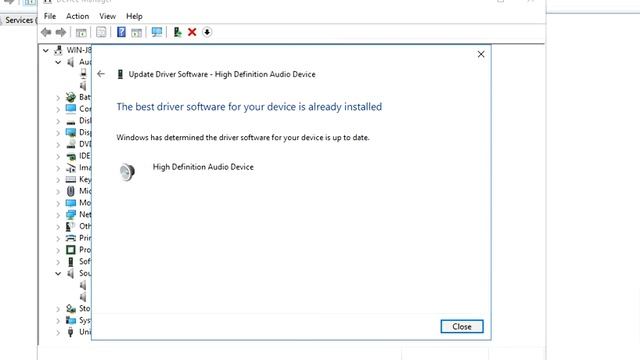Click the Close button in the driver dialog
Viewport: 640px width, 360px height.
(462, 327)
